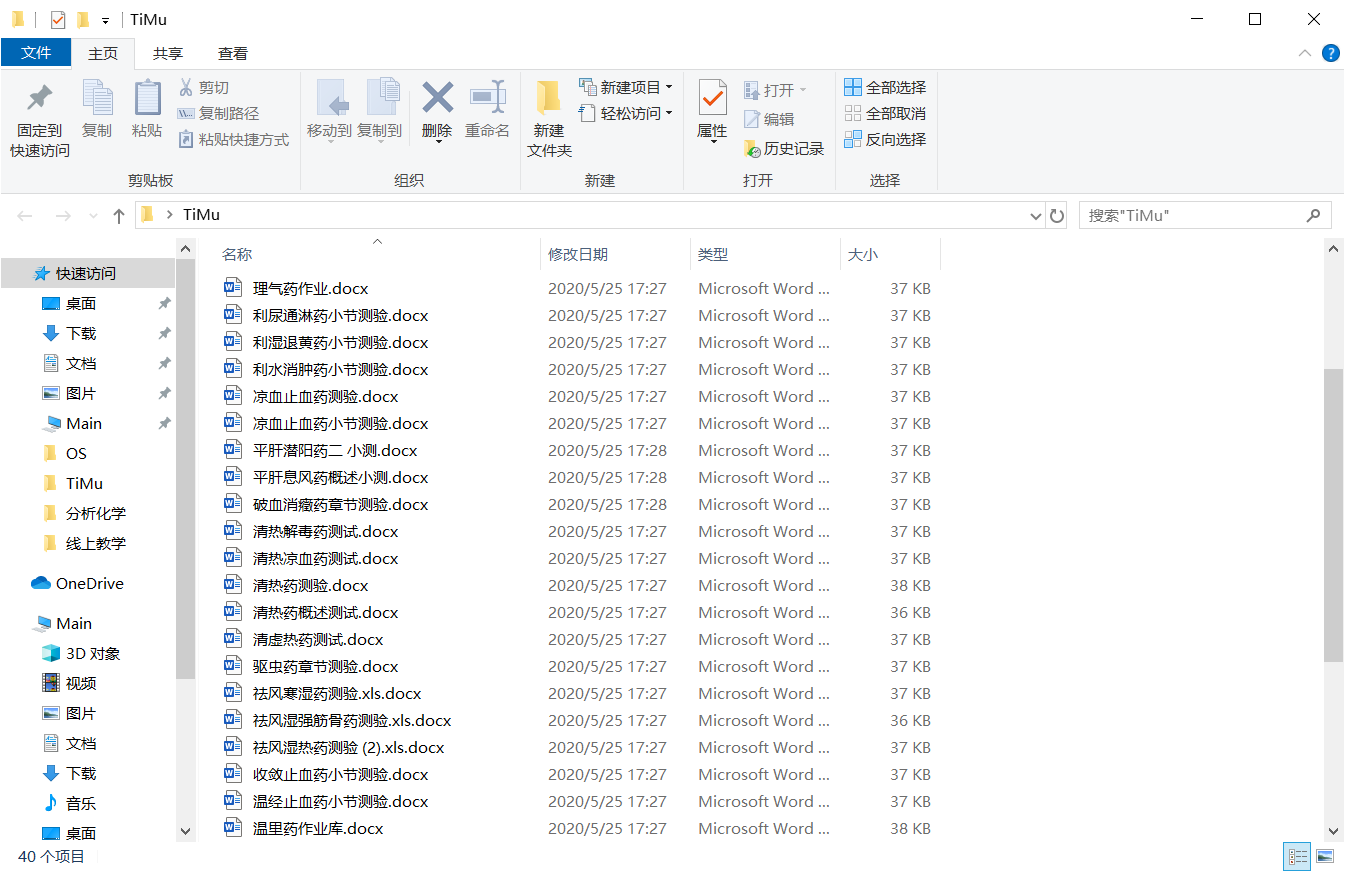Switch to the 查看 ribbon tab

tap(232, 53)
